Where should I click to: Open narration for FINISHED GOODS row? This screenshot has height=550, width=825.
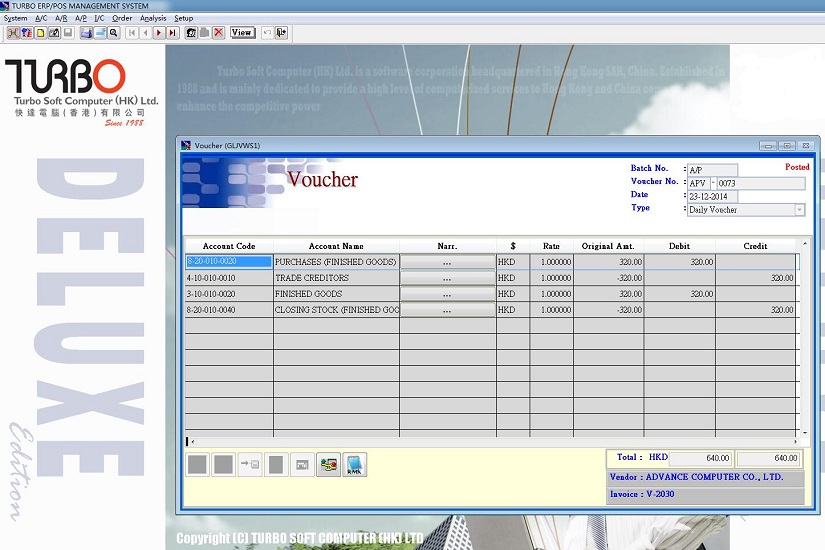pos(447,294)
